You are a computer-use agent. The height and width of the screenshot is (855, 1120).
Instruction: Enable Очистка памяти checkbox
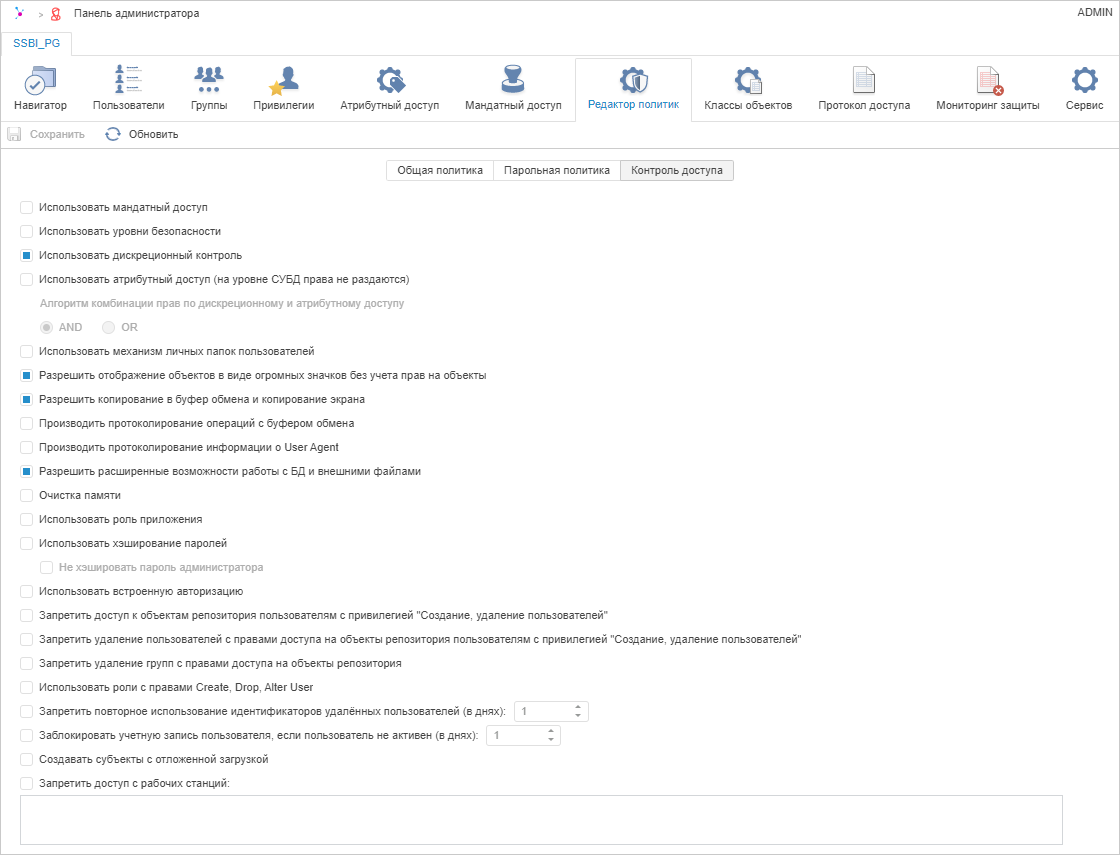pos(26,495)
